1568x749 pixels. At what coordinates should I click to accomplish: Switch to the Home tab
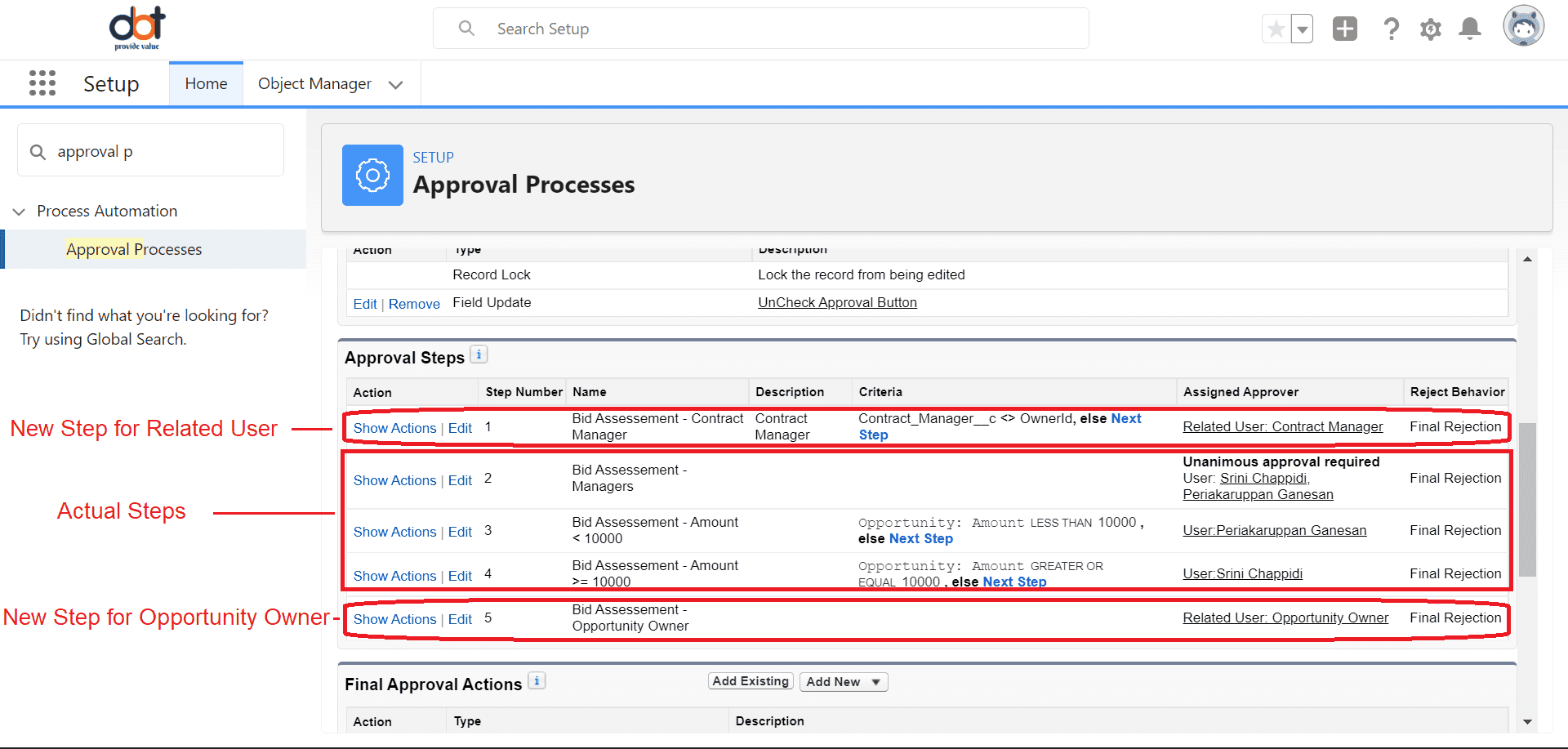pyautogui.click(x=206, y=83)
